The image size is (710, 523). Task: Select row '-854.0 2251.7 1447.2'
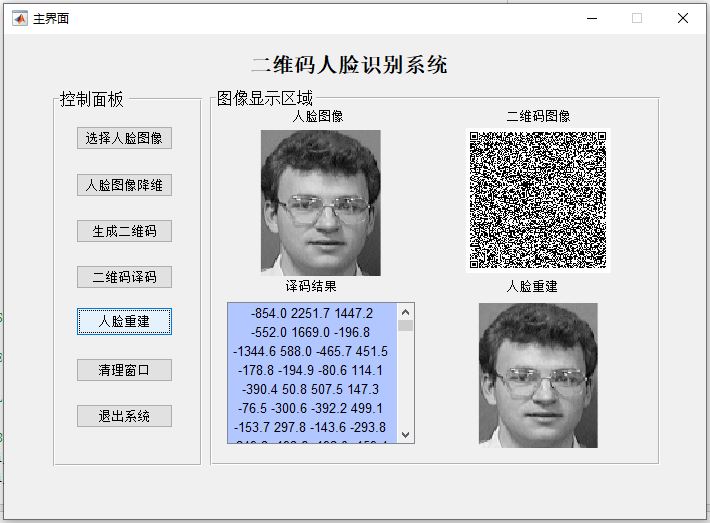[x=312, y=313]
